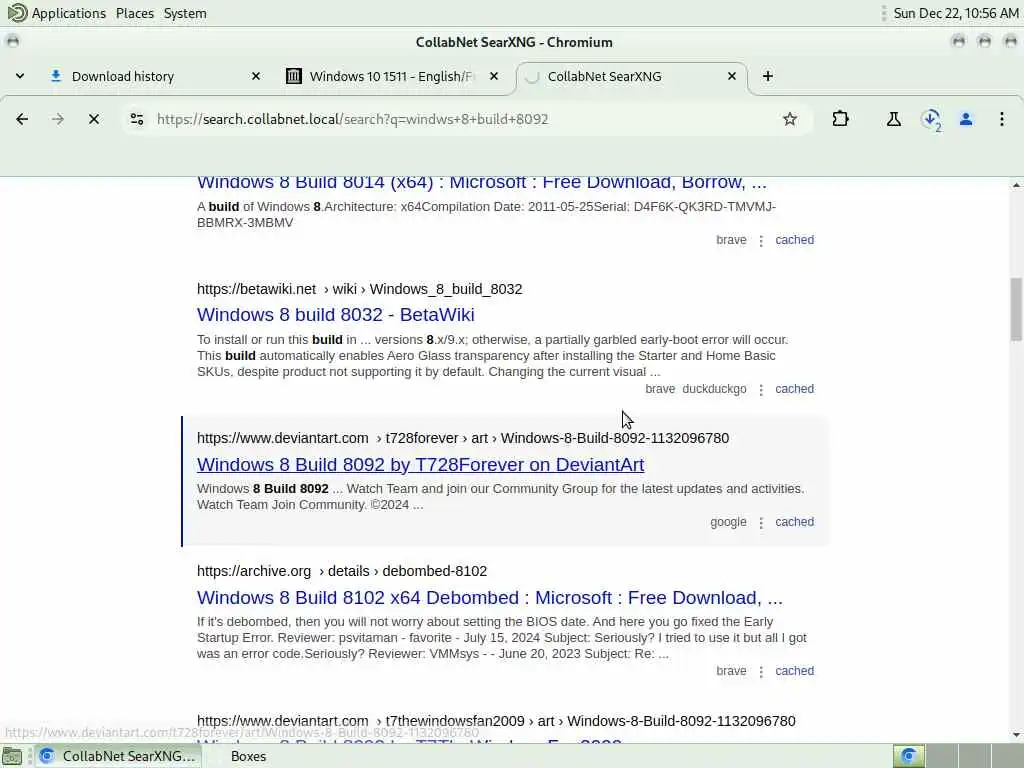Expand the tab search dropdown
The image size is (1024, 768).
click(20, 76)
